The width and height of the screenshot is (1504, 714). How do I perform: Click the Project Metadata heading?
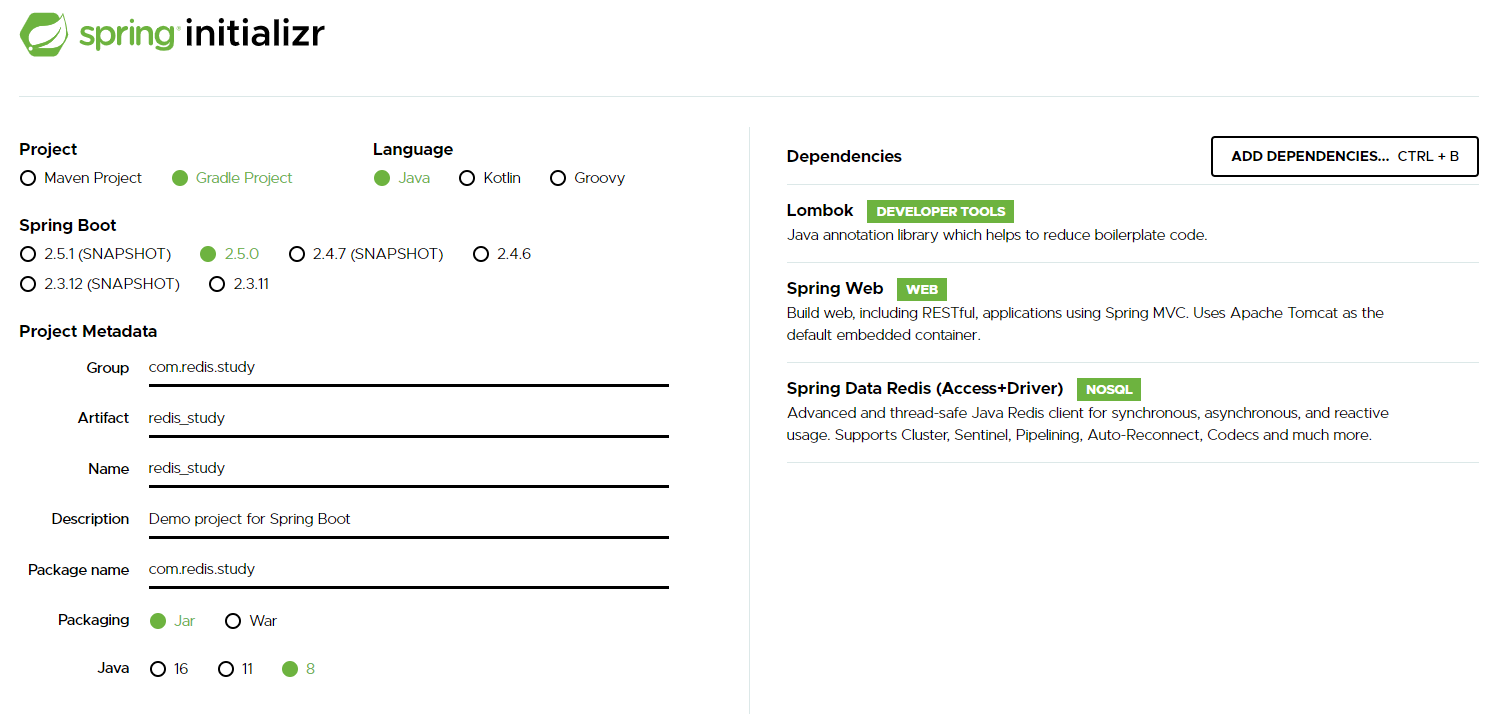click(x=88, y=331)
